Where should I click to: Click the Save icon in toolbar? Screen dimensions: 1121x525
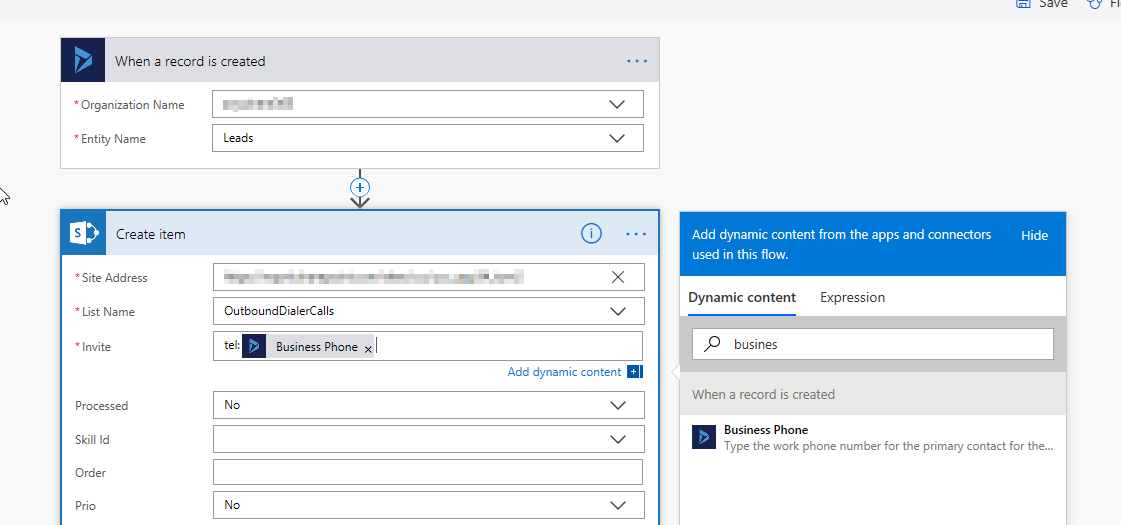(x=1023, y=4)
